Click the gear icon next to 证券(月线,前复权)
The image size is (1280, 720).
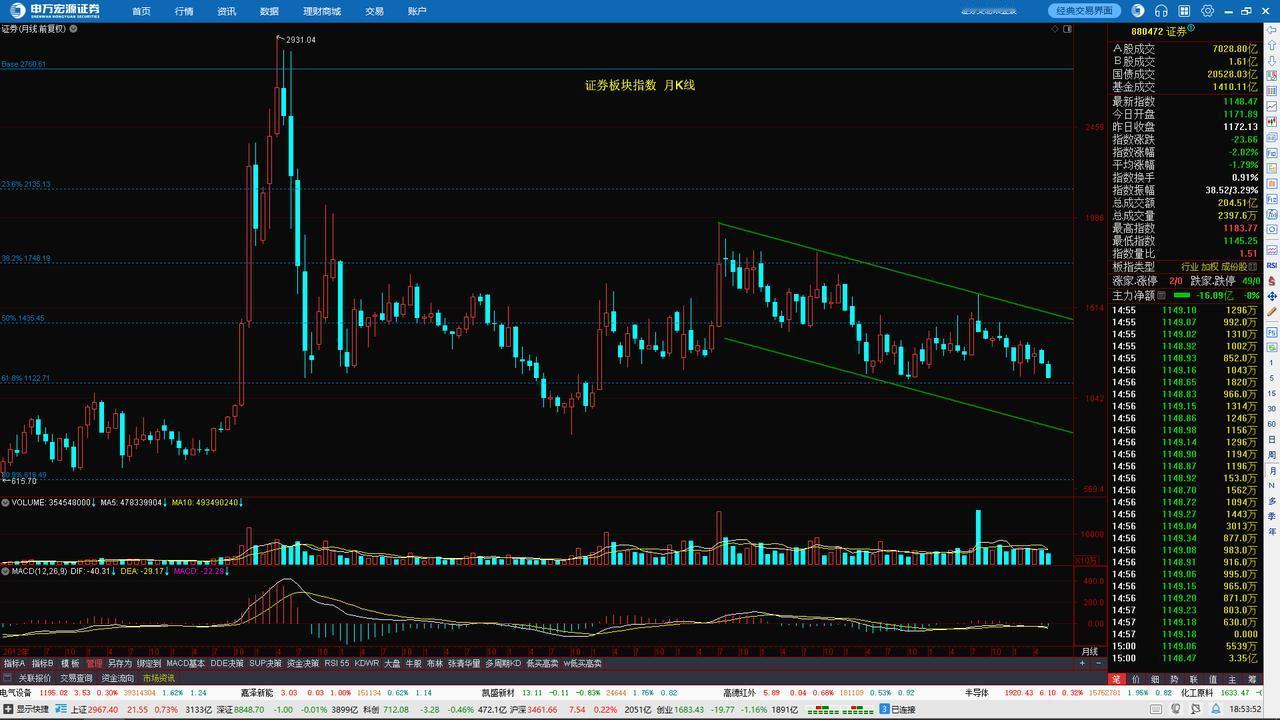[x=73, y=29]
